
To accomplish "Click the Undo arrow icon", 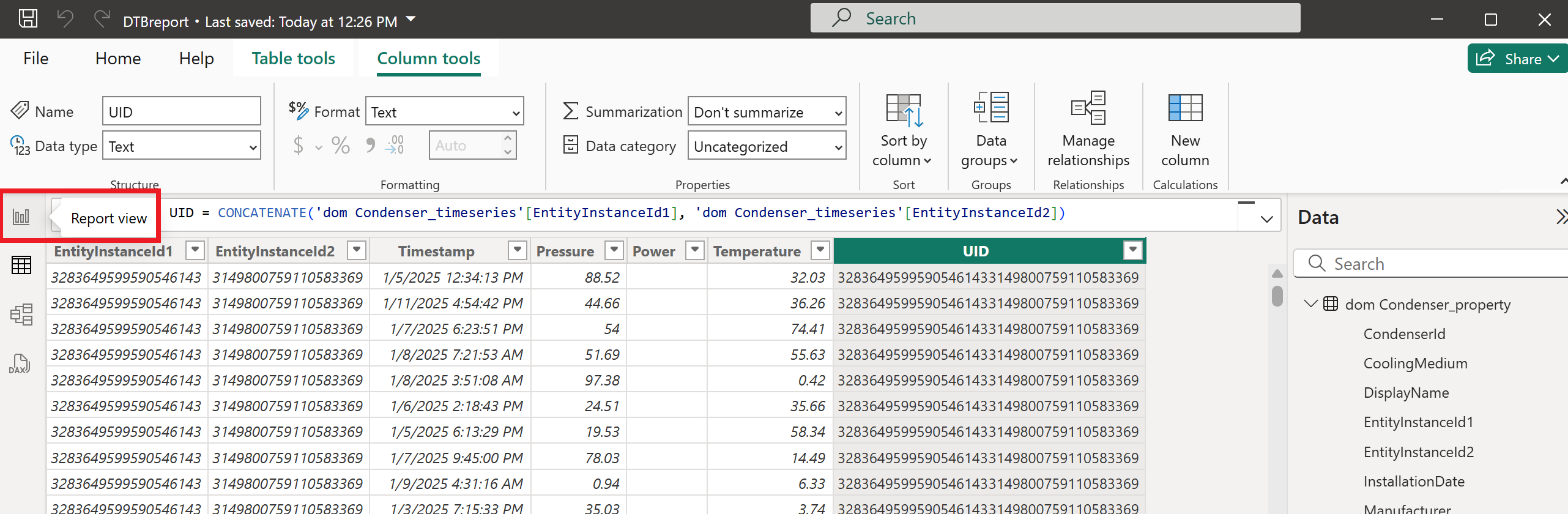I will click(x=65, y=18).
